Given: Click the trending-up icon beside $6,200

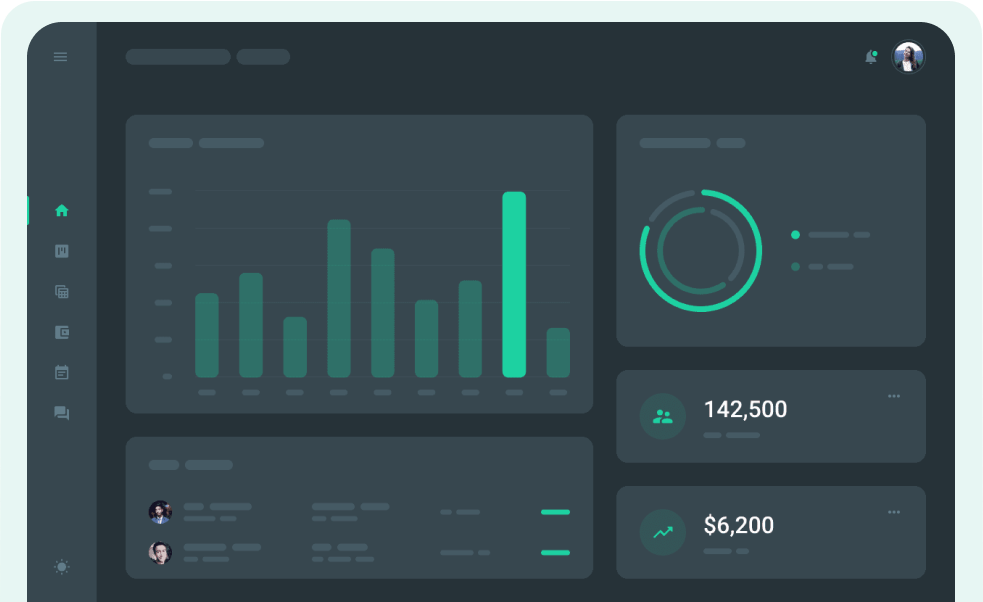Looking at the screenshot, I should (662, 533).
